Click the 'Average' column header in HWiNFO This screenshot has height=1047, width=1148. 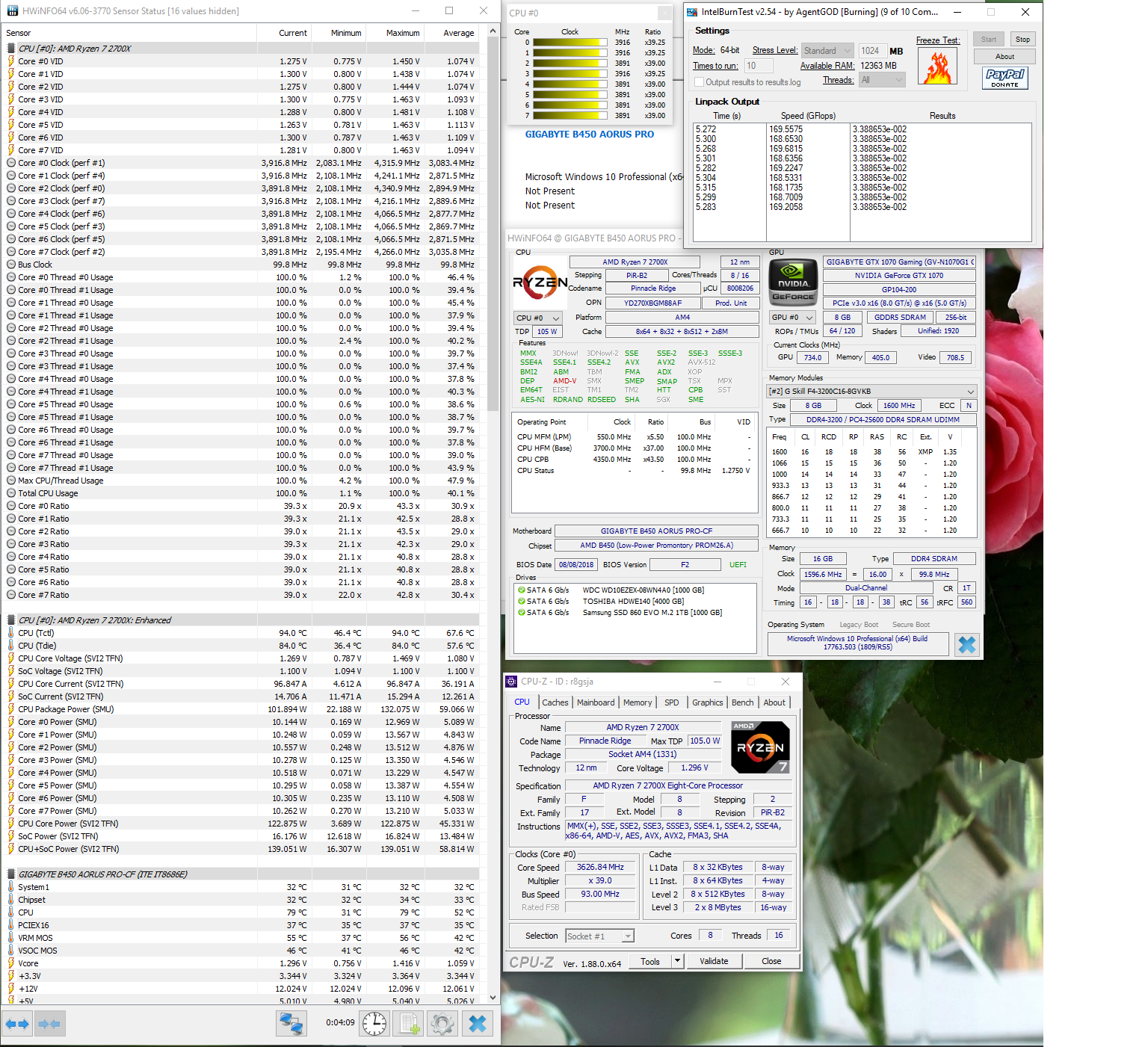(x=451, y=33)
